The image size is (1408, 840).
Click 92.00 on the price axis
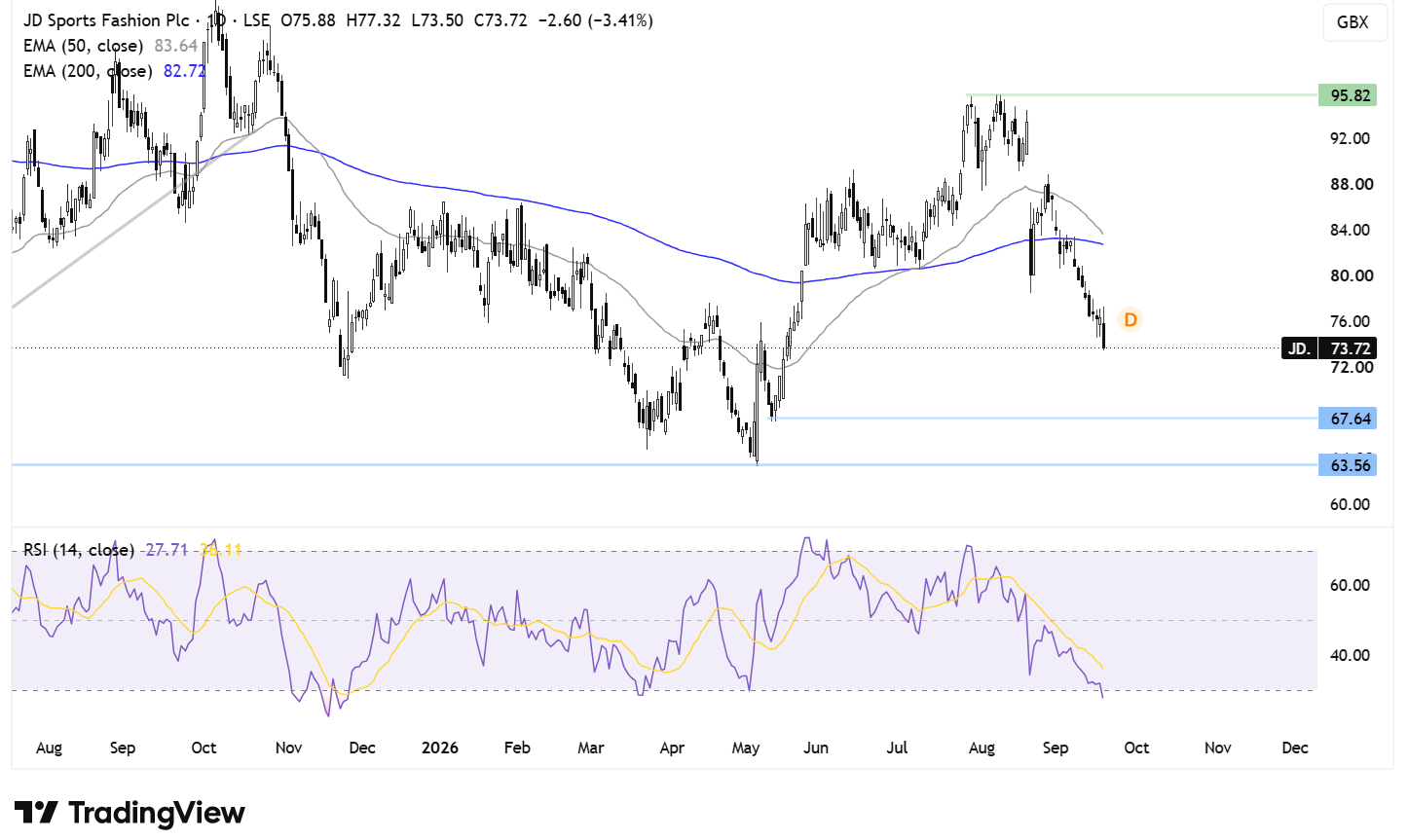pos(1351,138)
